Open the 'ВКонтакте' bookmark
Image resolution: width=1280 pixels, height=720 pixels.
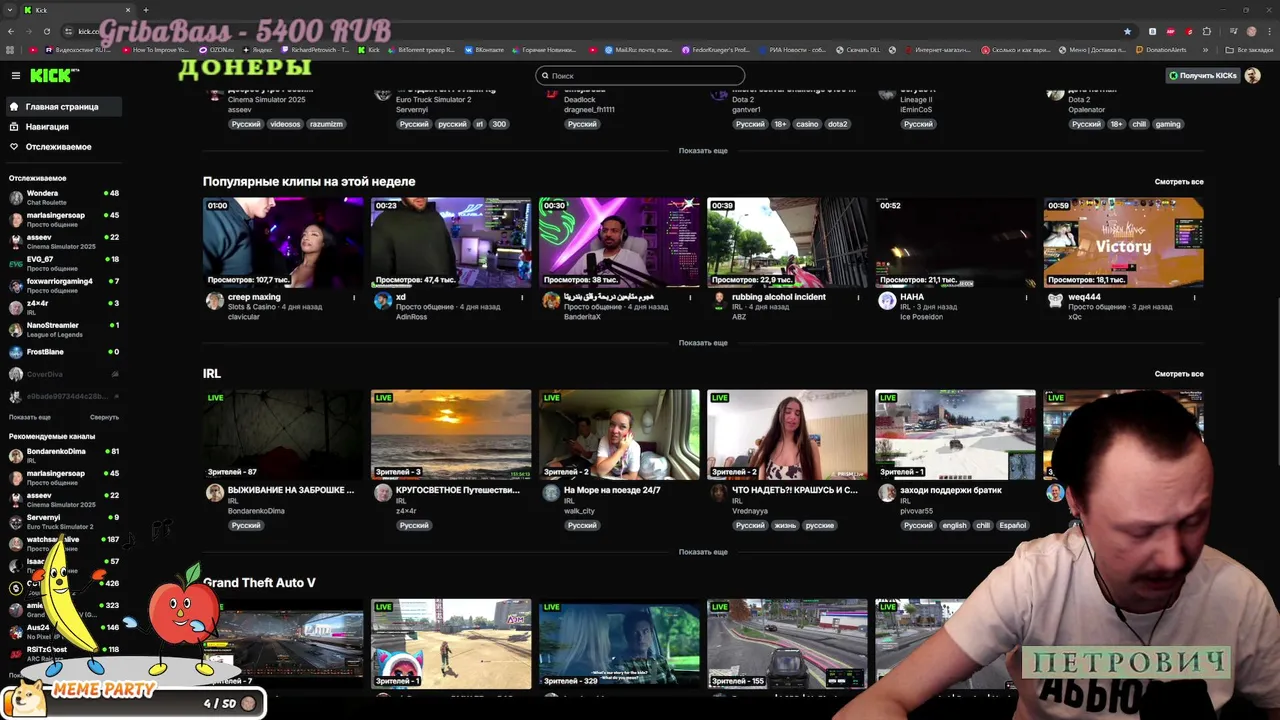click(484, 50)
